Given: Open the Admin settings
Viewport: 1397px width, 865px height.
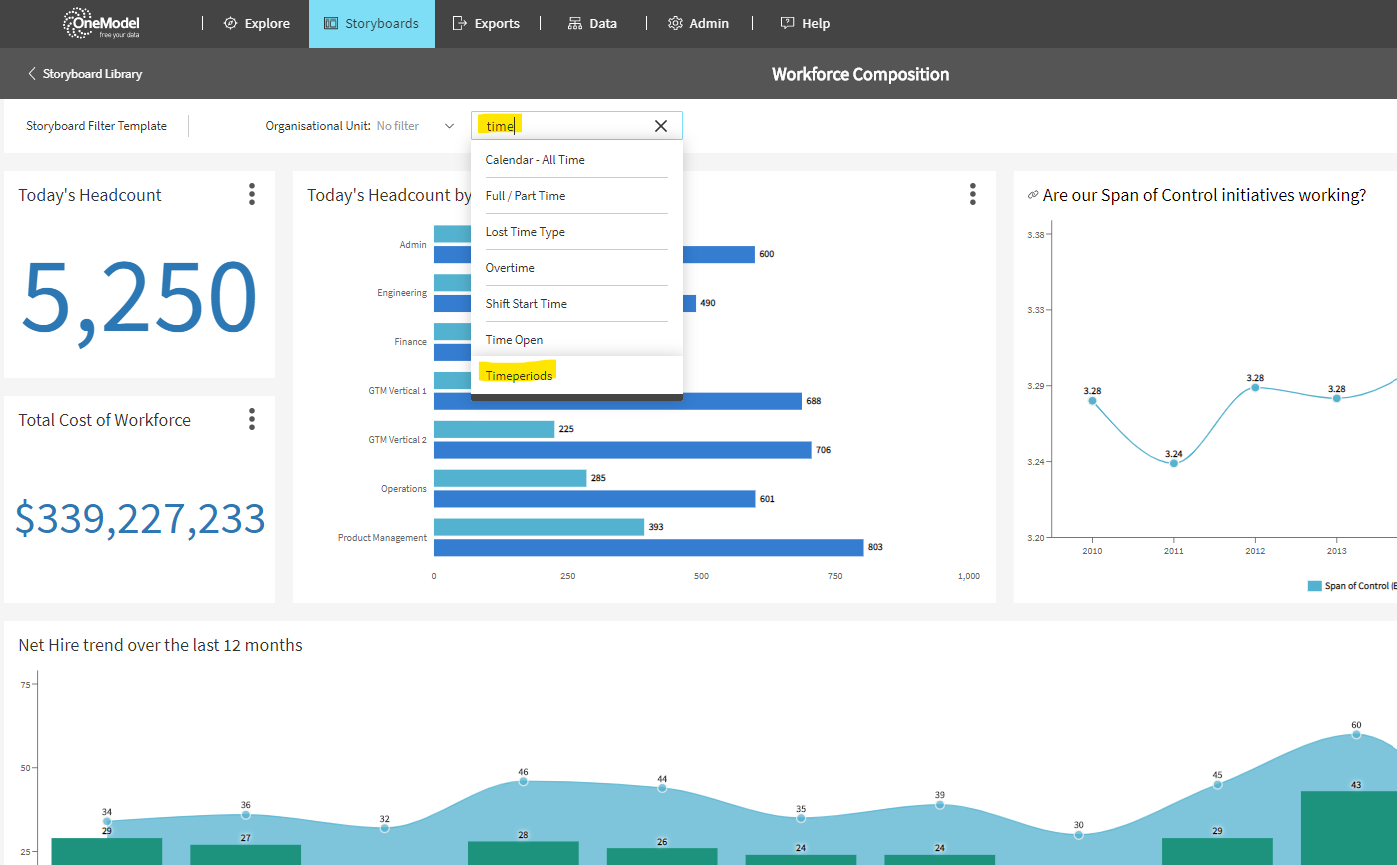Looking at the screenshot, I should coord(698,23).
